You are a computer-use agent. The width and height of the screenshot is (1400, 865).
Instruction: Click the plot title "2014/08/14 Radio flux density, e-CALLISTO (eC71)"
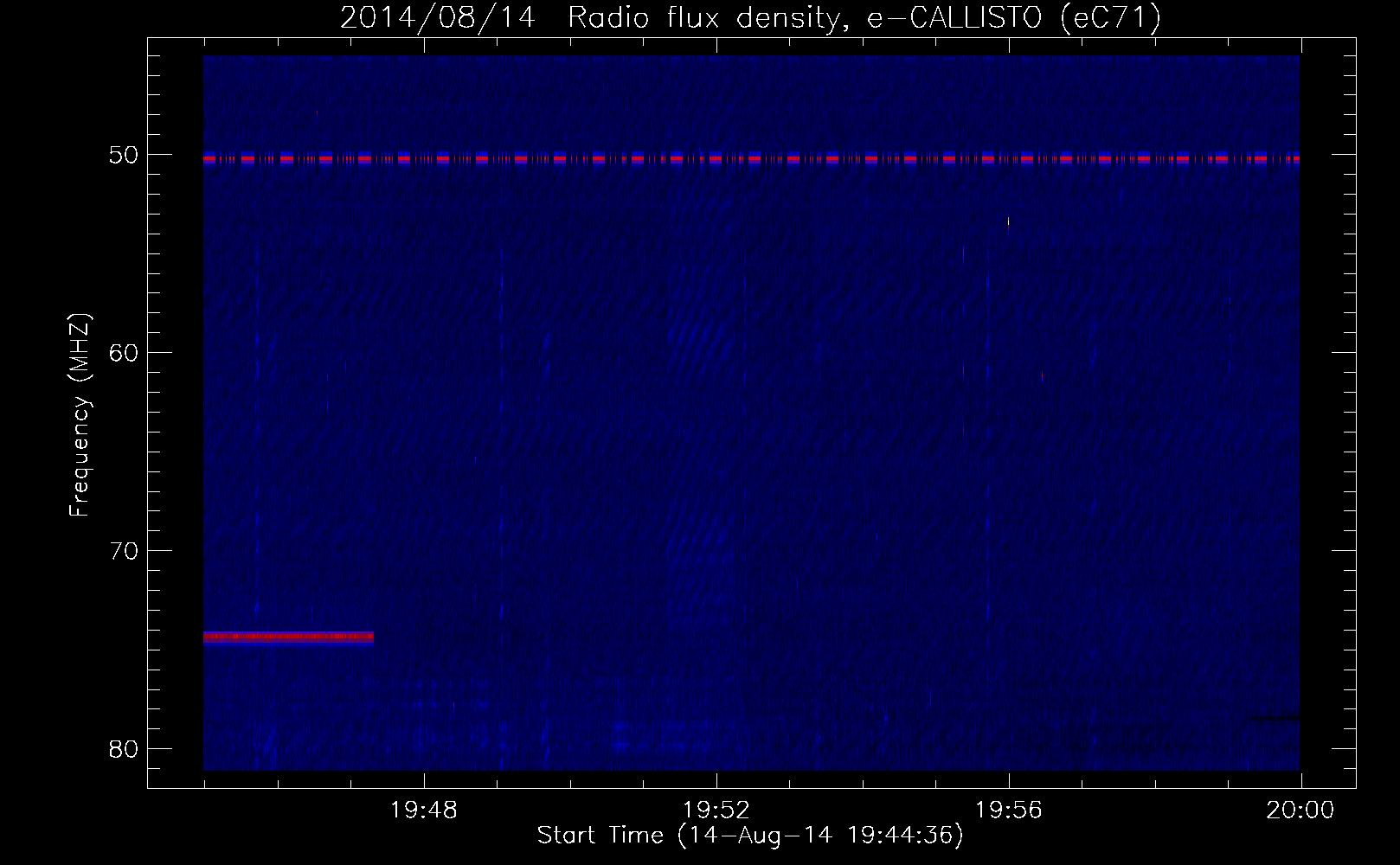(x=750, y=17)
